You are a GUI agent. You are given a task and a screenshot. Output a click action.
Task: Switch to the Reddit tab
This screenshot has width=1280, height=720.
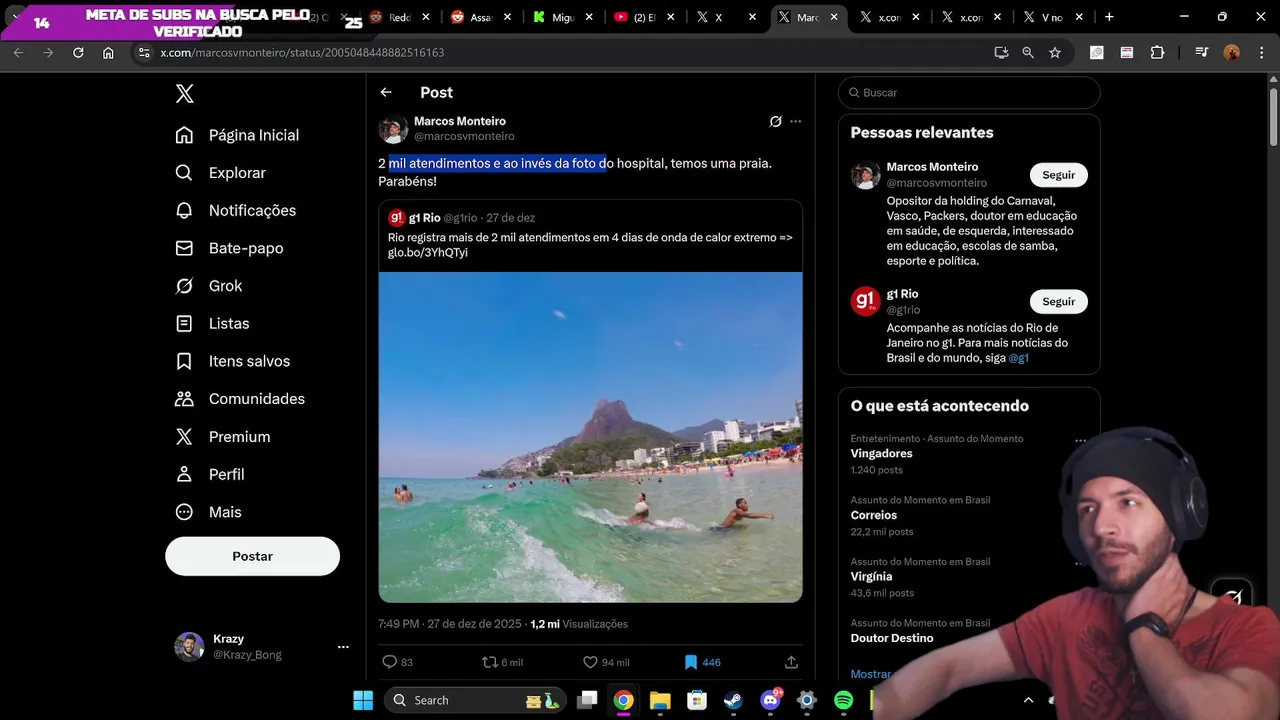click(x=400, y=17)
